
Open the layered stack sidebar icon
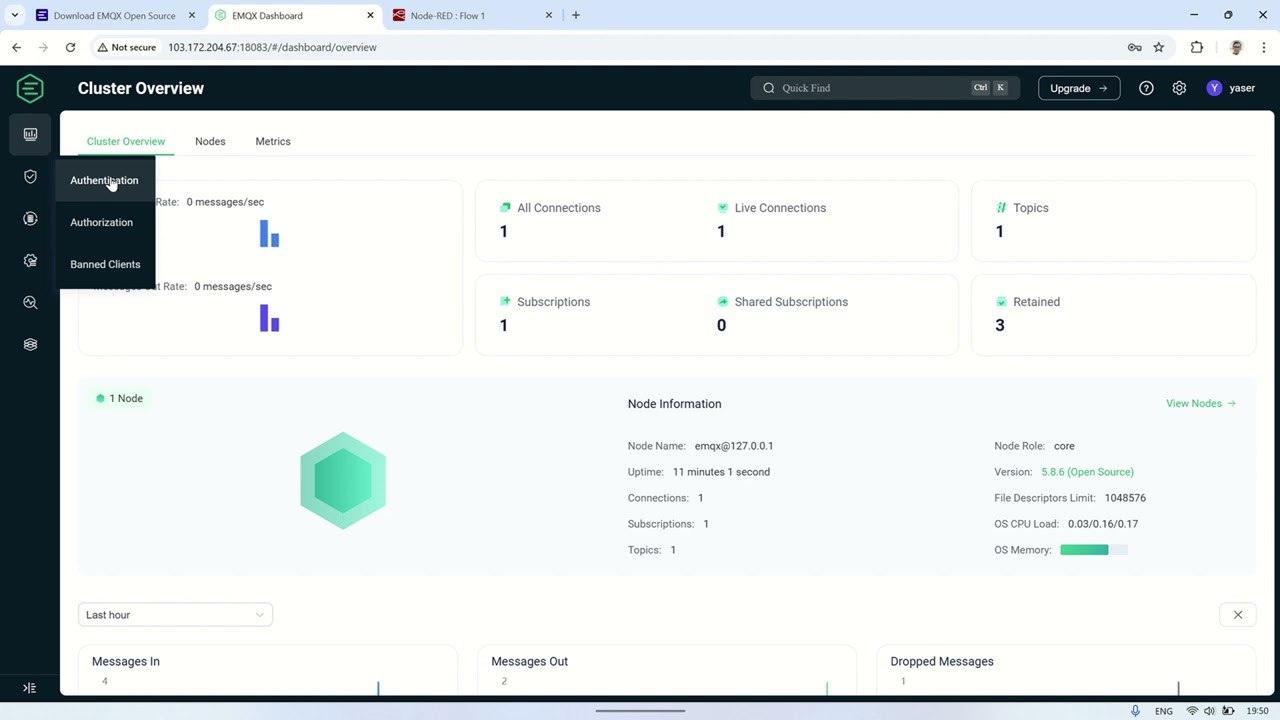pyautogui.click(x=30, y=345)
